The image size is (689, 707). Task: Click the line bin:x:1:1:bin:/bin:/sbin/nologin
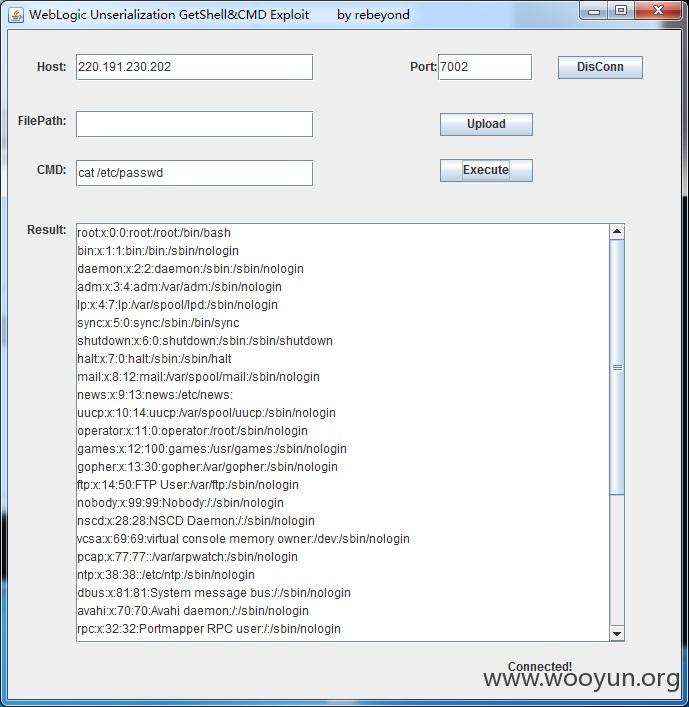(x=158, y=251)
